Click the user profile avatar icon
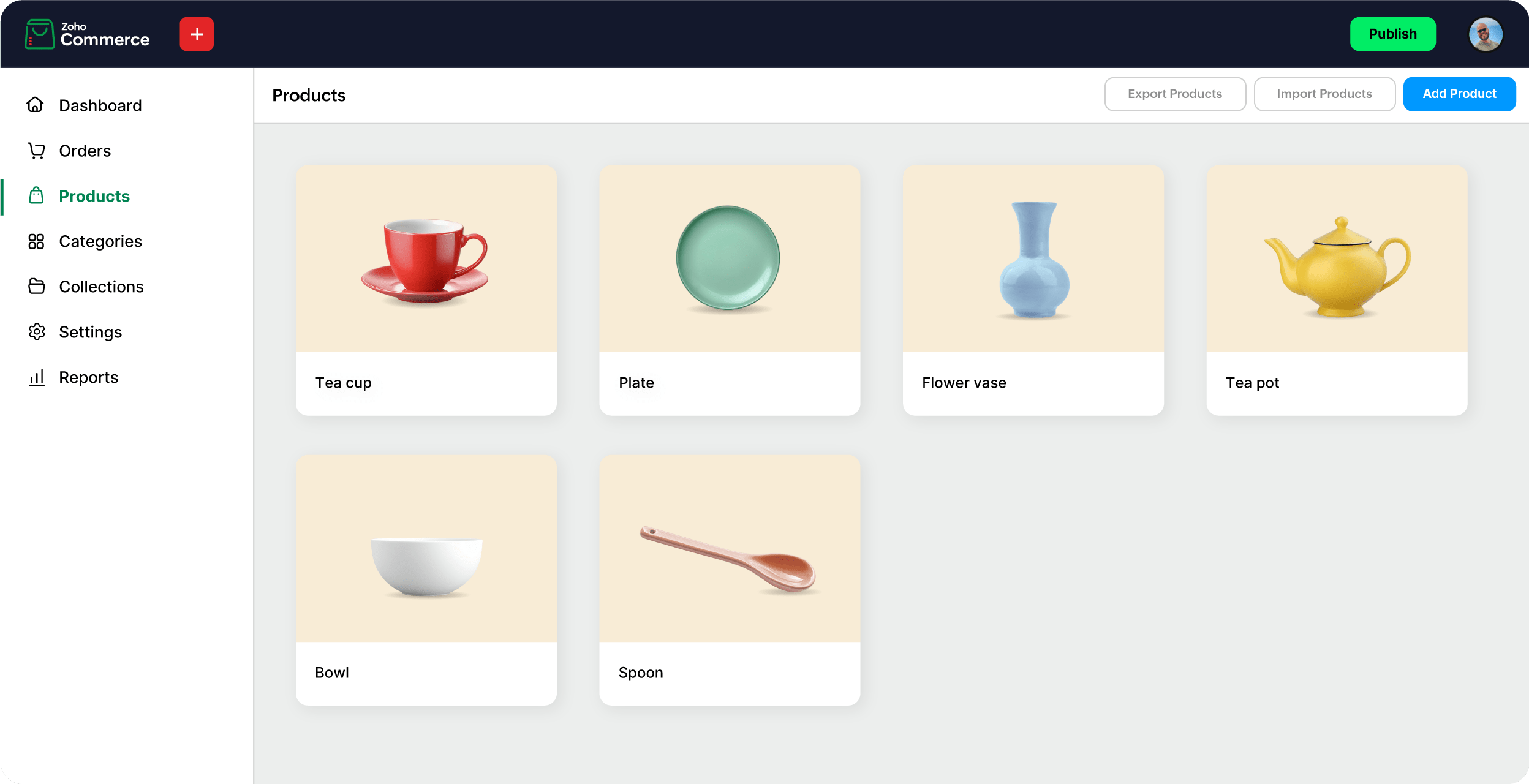1529x784 pixels. click(x=1485, y=34)
